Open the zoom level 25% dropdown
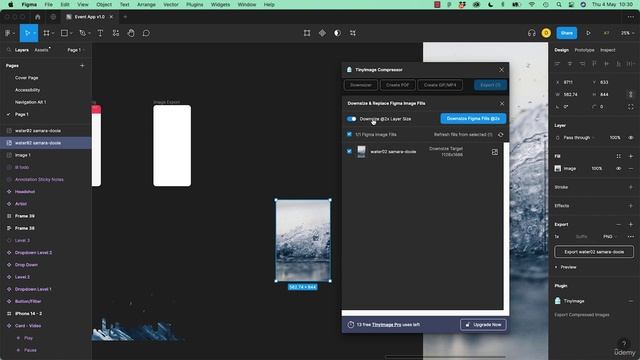The width and height of the screenshot is (640, 360). [627, 33]
